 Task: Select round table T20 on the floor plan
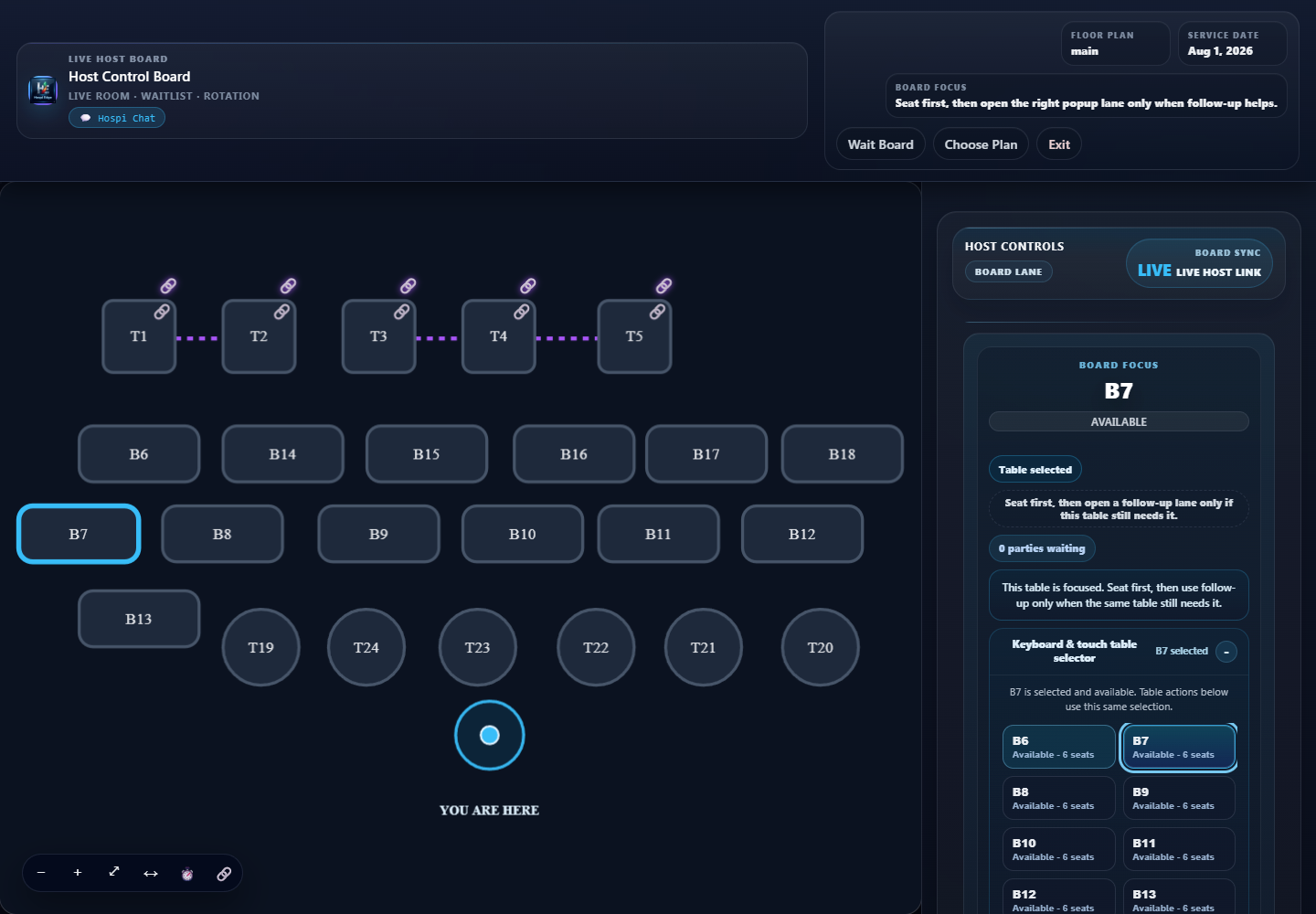point(821,647)
